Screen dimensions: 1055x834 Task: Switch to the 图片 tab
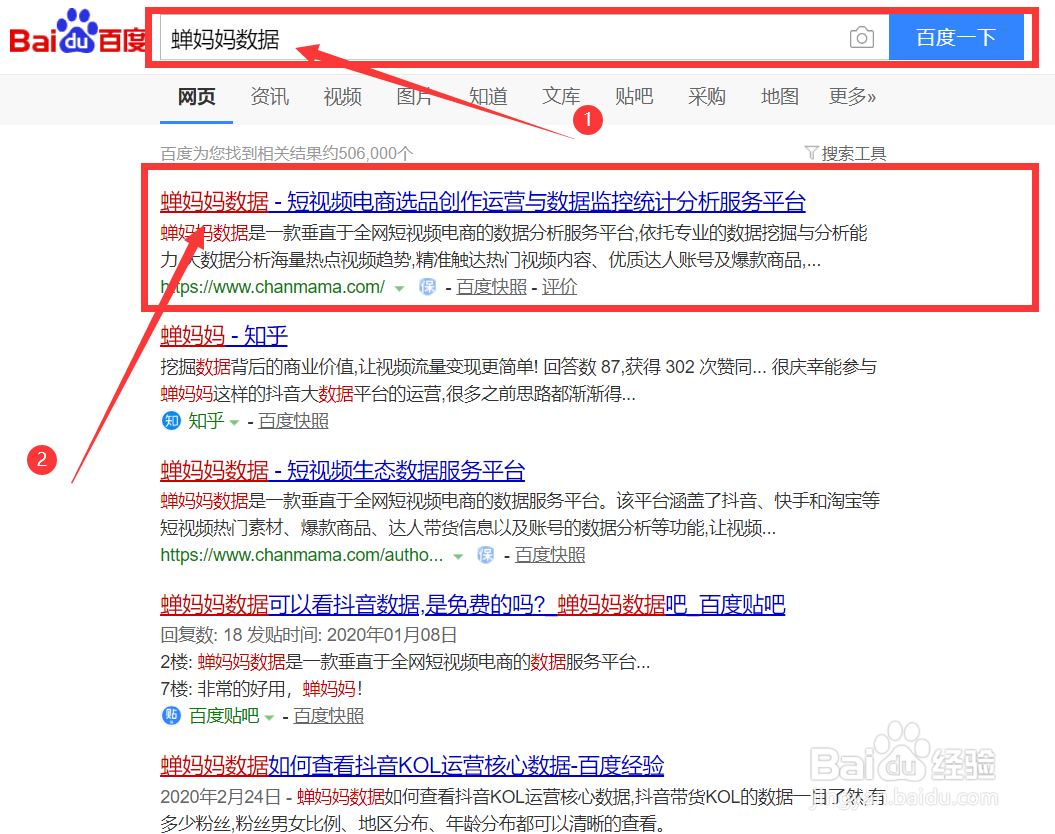coord(415,97)
